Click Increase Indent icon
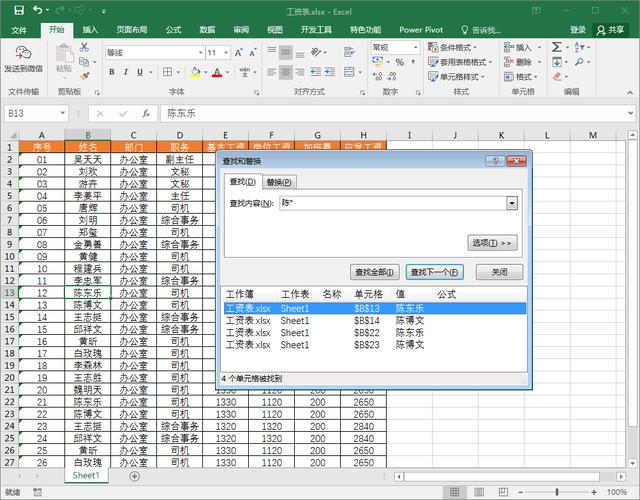 (x=330, y=72)
